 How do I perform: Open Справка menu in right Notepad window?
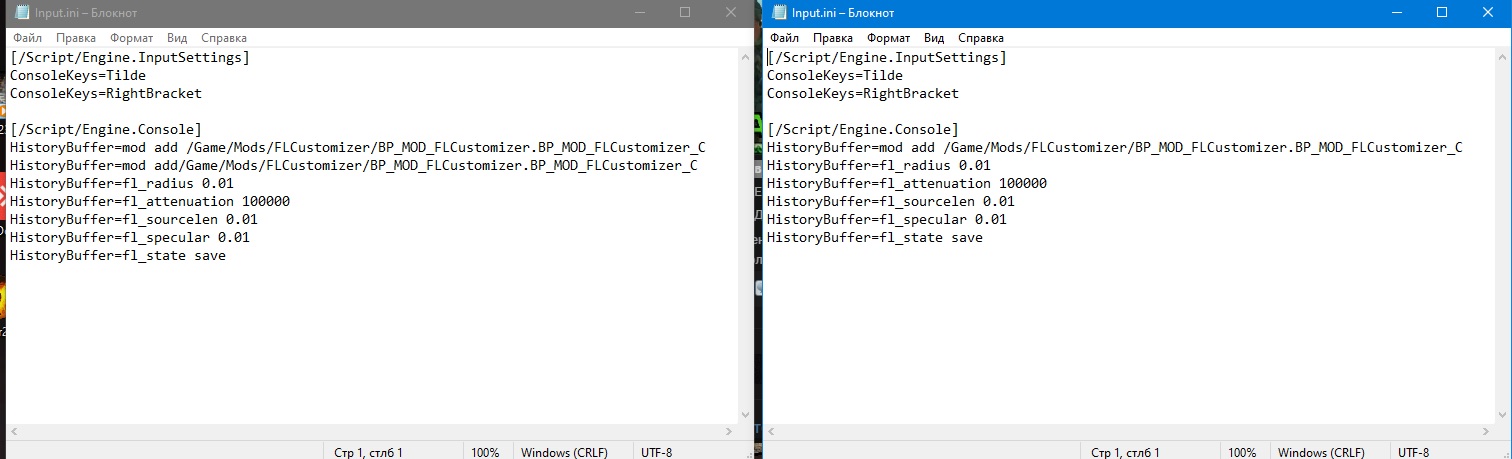click(981, 37)
